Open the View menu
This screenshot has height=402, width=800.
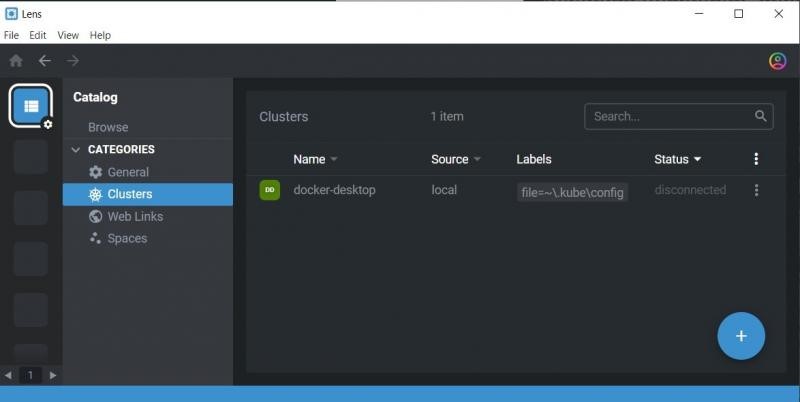(x=68, y=35)
